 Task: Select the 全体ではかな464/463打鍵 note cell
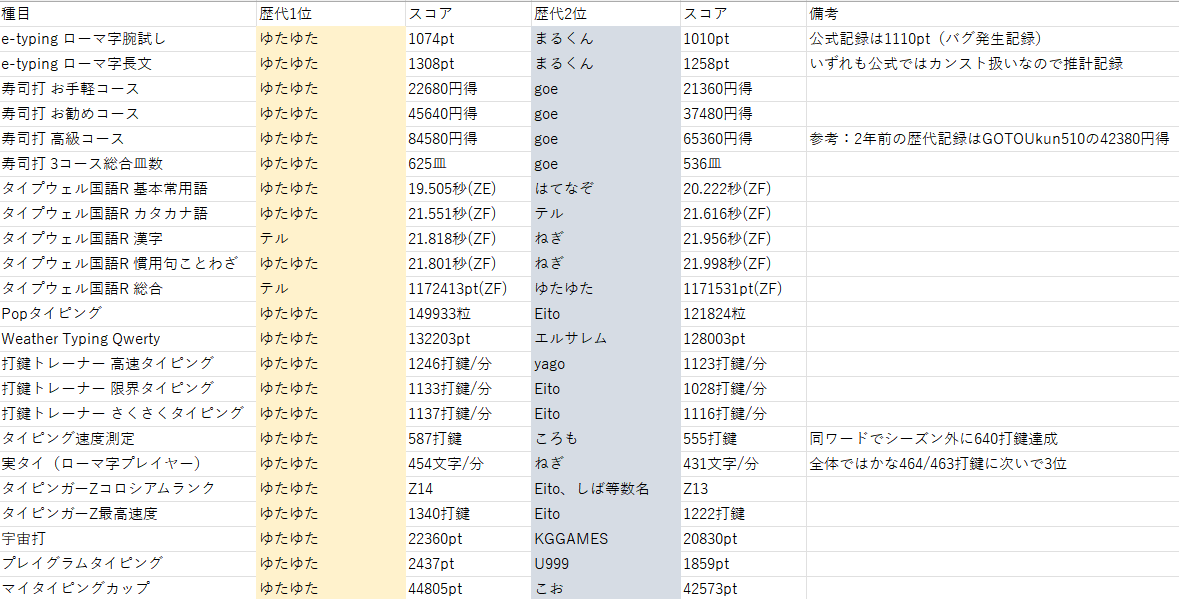[993, 464]
